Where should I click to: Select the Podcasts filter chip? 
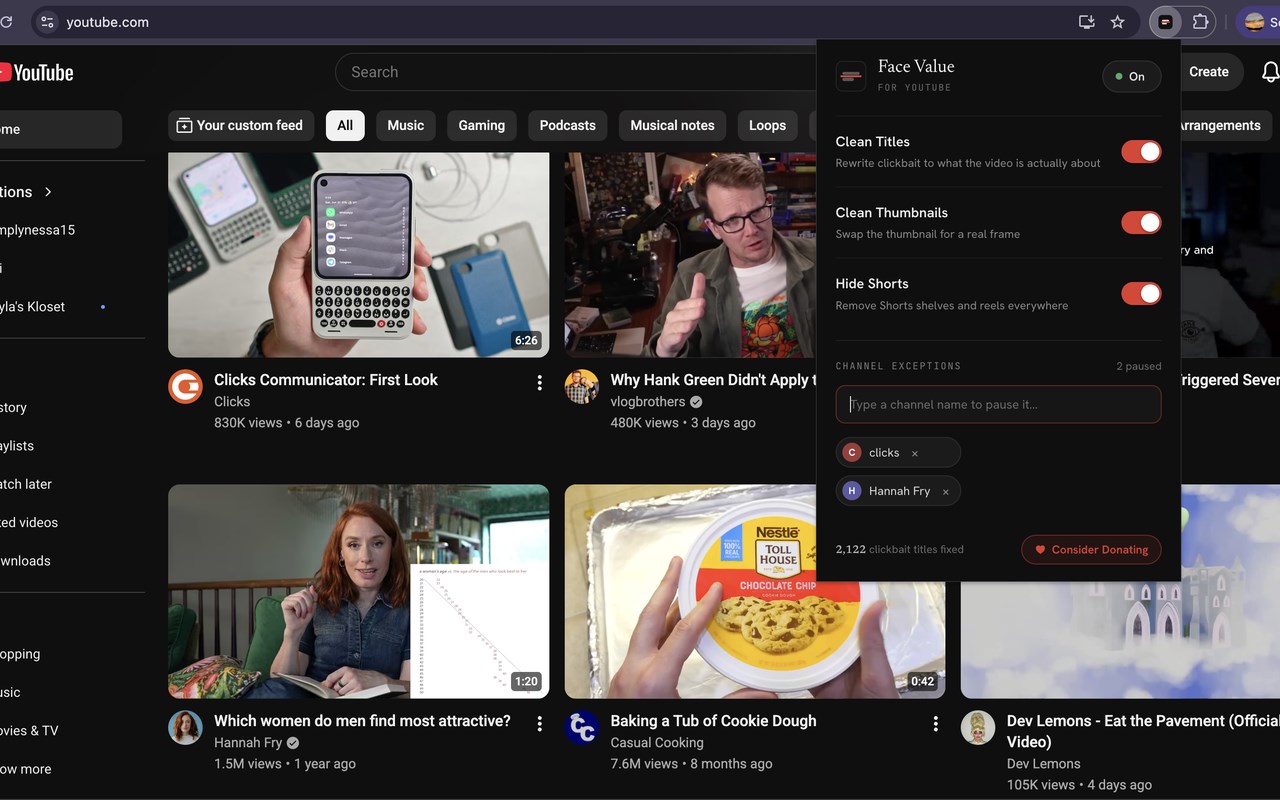[568, 125]
